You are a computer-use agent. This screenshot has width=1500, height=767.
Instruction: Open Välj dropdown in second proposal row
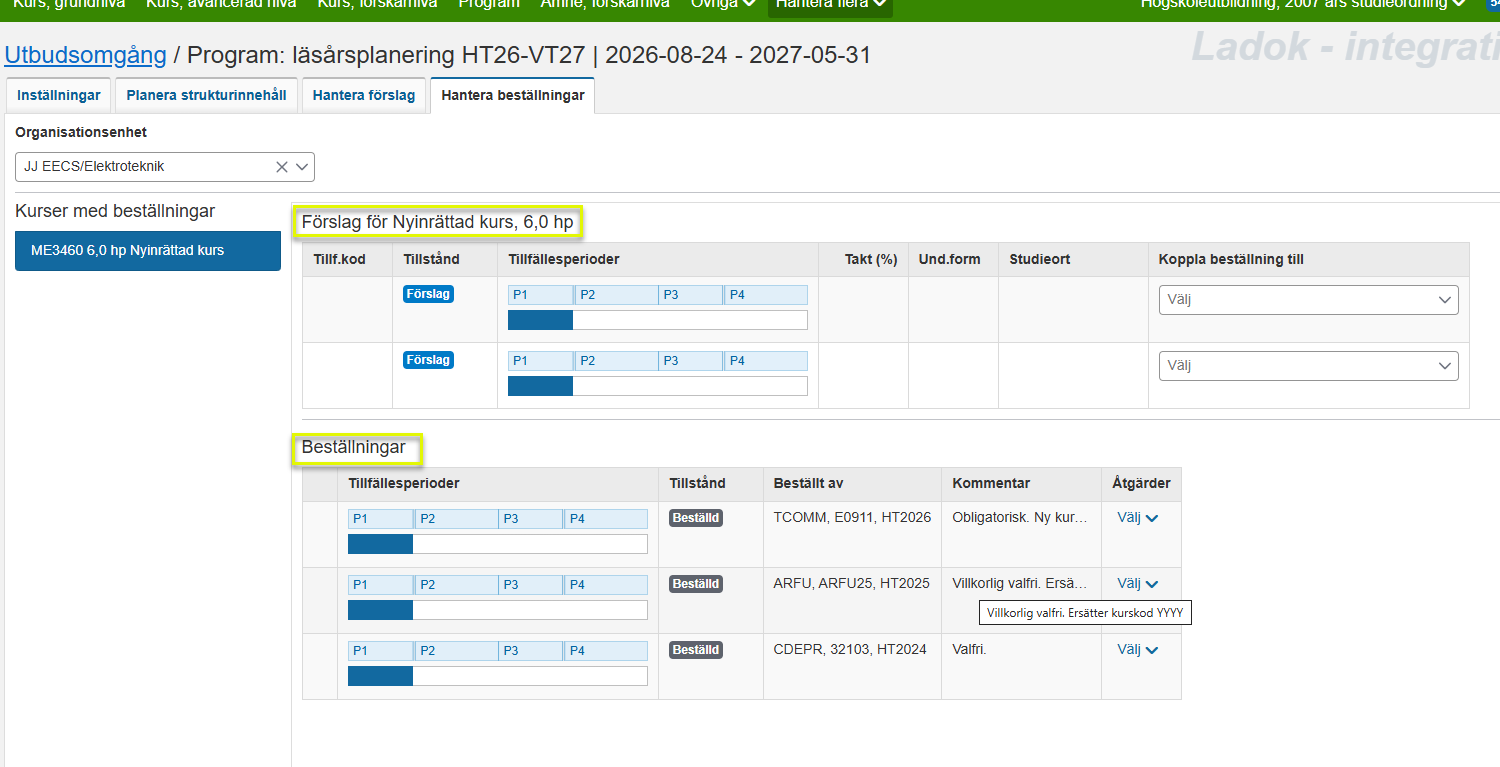(1307, 366)
